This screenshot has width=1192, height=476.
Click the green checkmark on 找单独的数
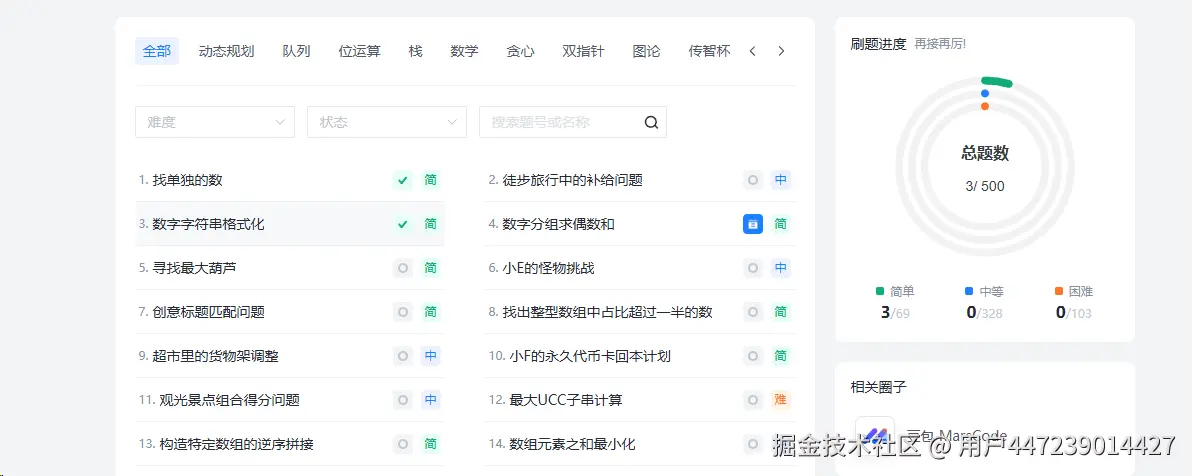tap(403, 180)
